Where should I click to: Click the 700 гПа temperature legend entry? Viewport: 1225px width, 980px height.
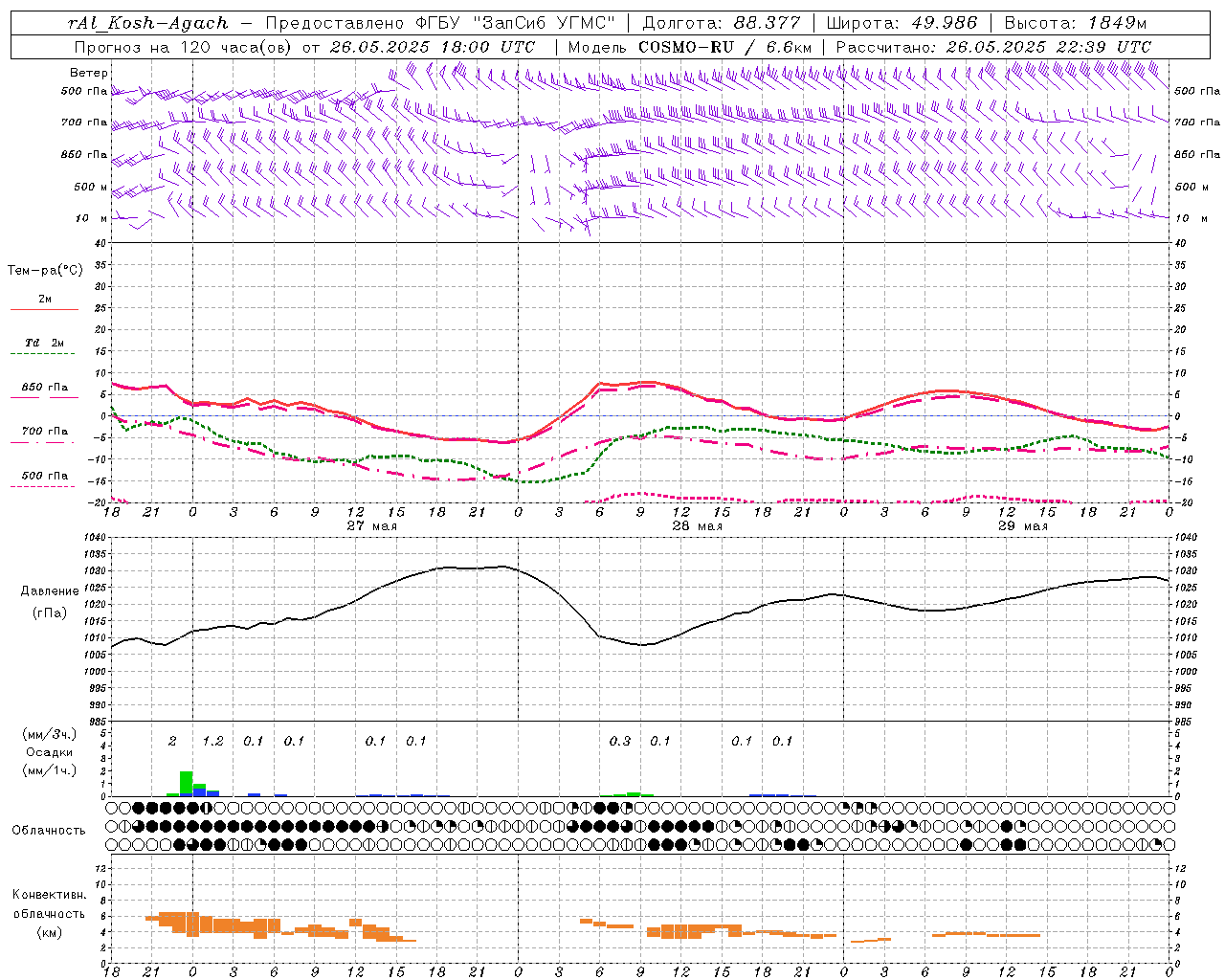click(45, 431)
